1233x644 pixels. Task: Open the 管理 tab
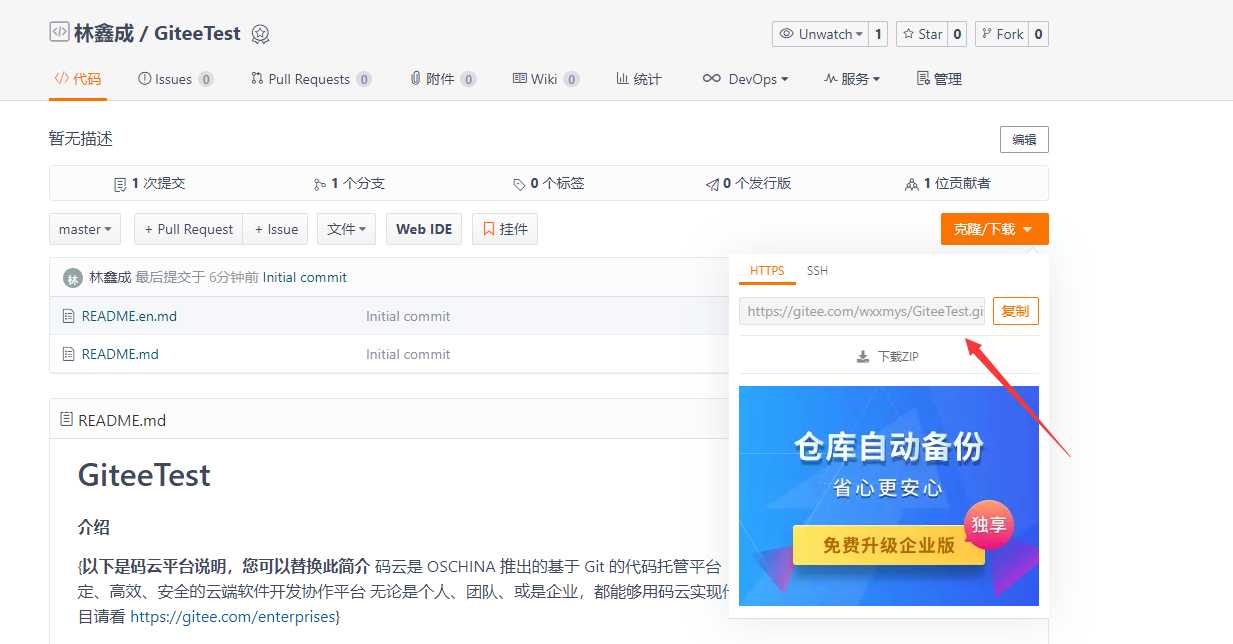(939, 79)
